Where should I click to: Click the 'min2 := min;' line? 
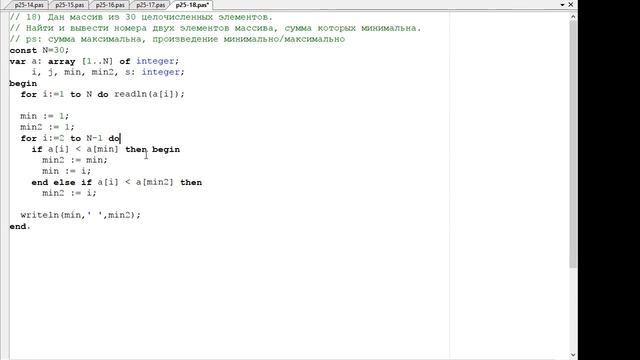75,160
